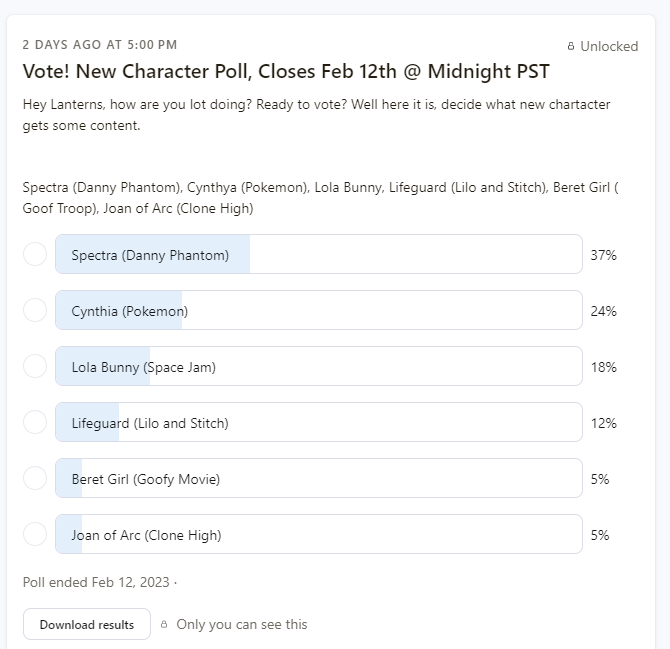Viewport: 670px width, 649px height.
Task: Click the lock icon beside Unlocked
Action: point(570,46)
